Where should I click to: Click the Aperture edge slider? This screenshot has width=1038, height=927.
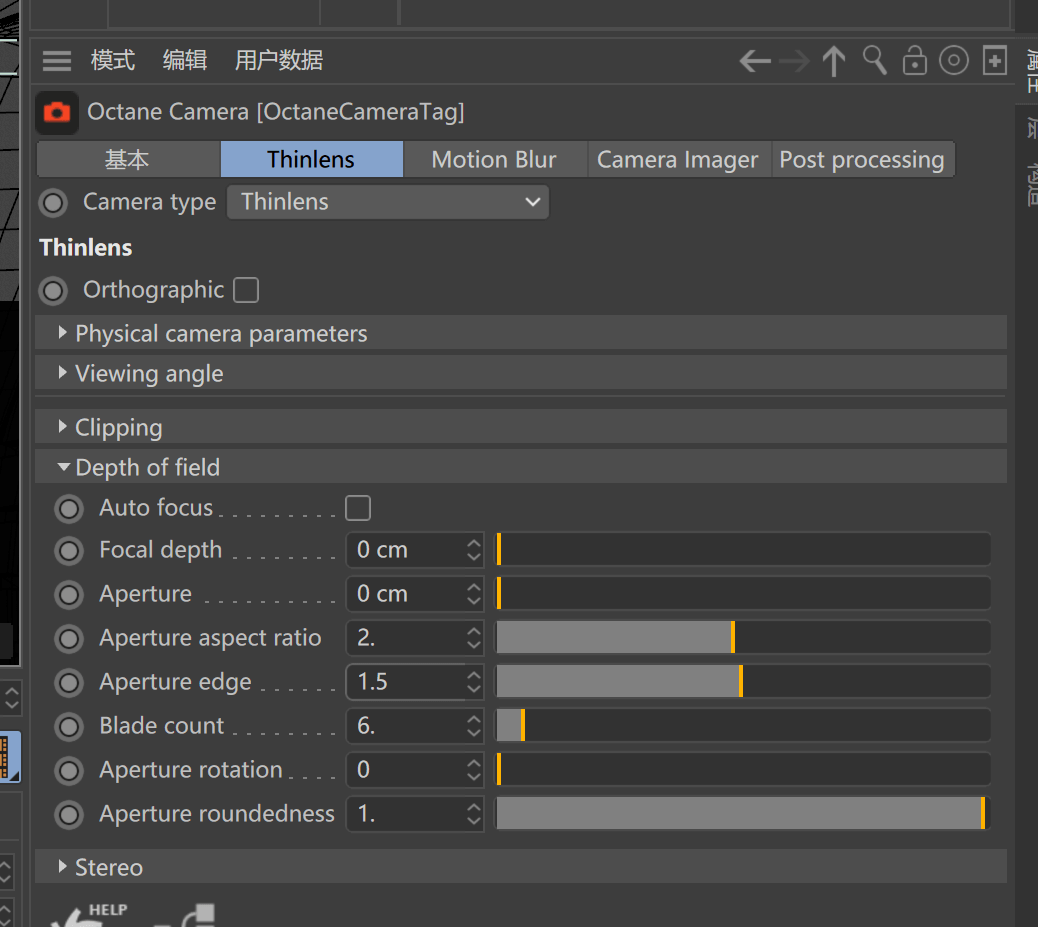[743, 682]
